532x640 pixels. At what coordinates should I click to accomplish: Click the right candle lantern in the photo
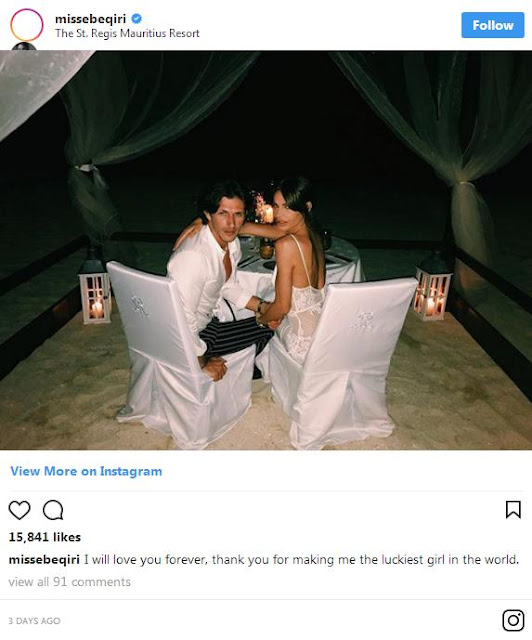click(433, 290)
